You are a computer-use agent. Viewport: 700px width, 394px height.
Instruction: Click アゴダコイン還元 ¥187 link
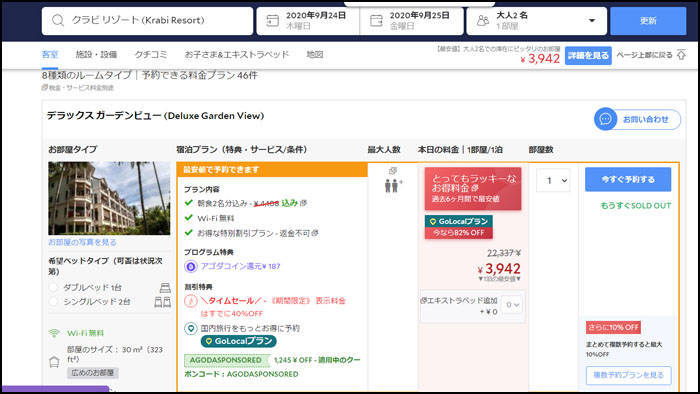click(240, 266)
